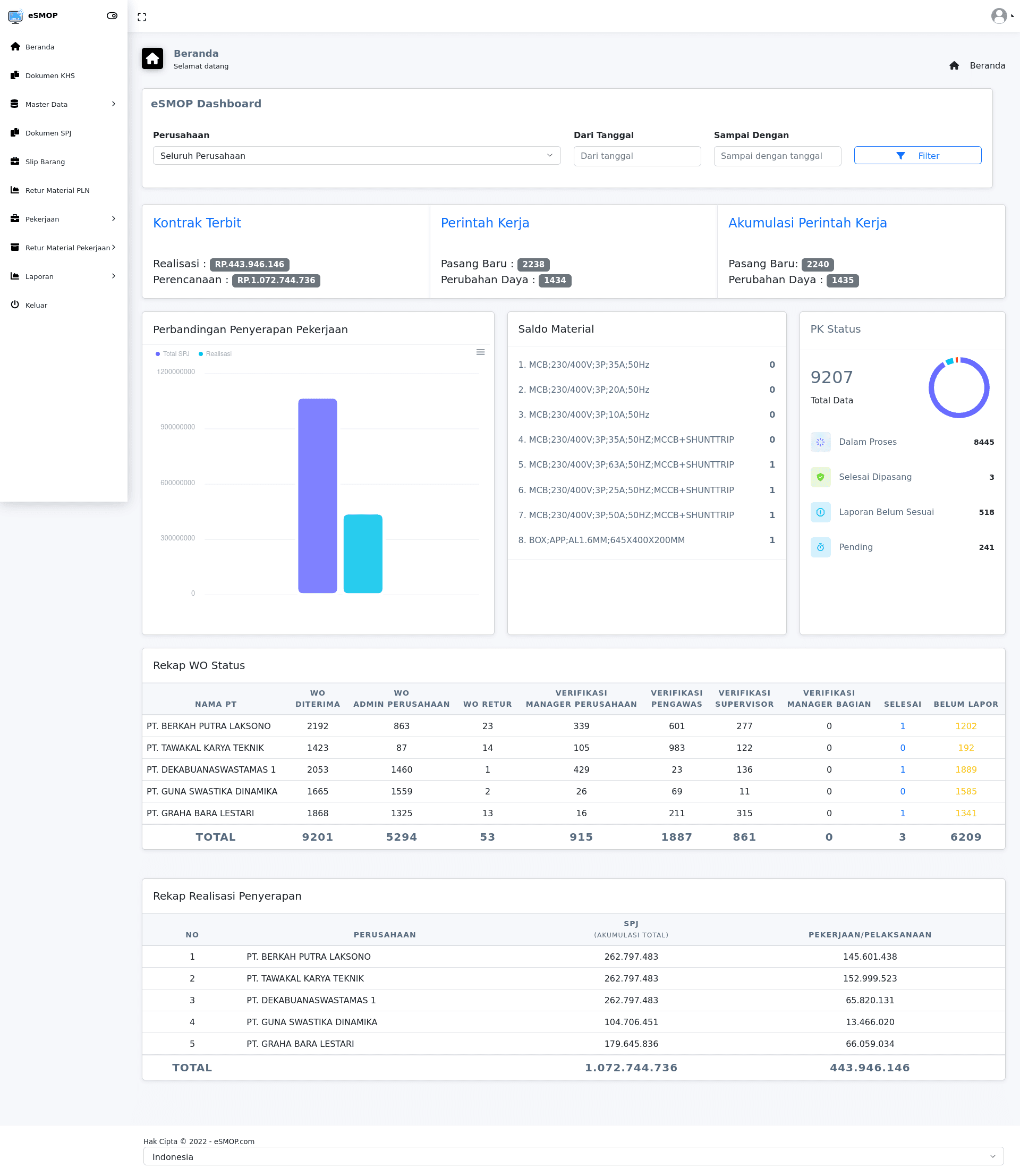The width and height of the screenshot is (1020, 1176).
Task: Click the Retur Material Pekerjaan archive icon
Action: point(15,248)
